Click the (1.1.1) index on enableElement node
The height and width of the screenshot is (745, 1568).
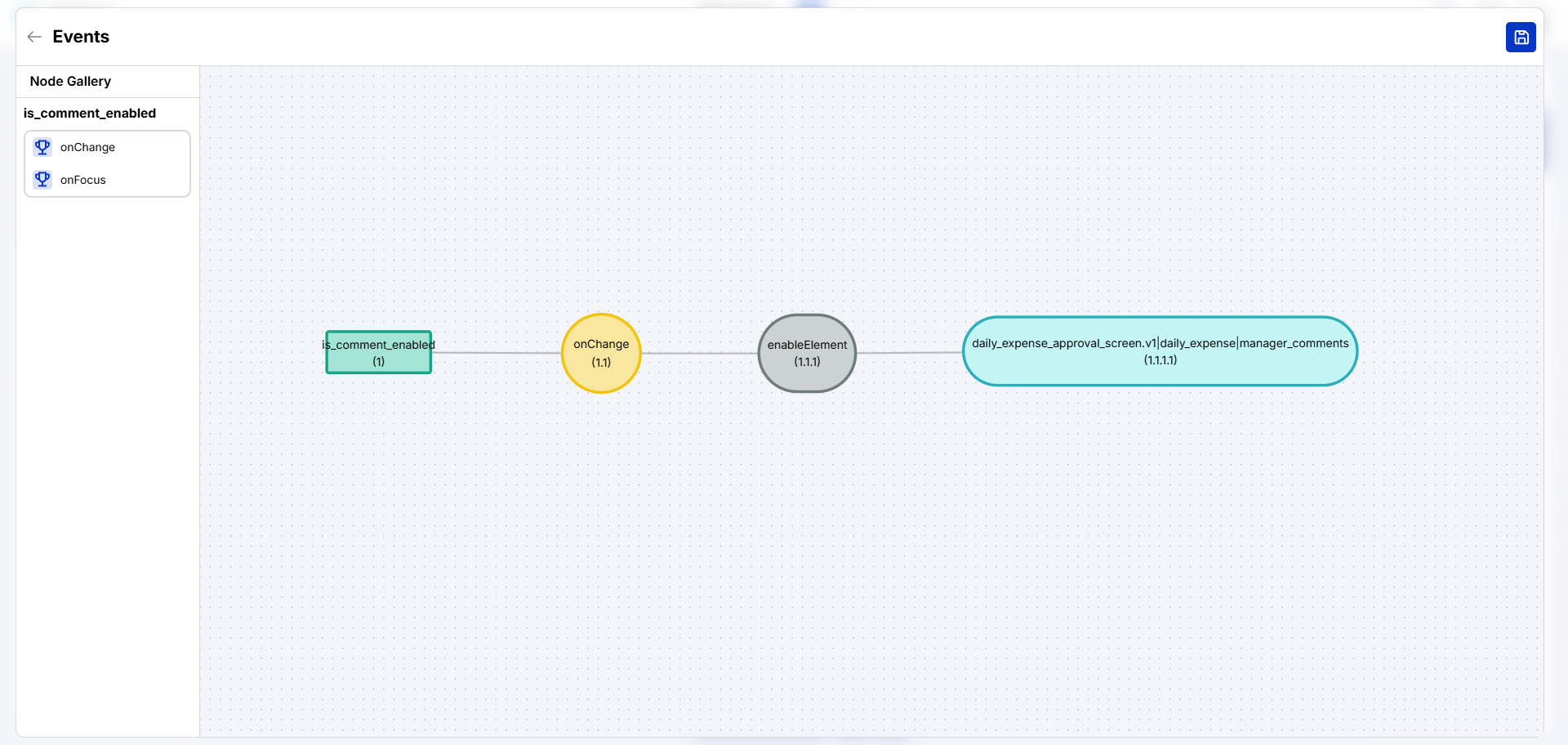pos(807,362)
